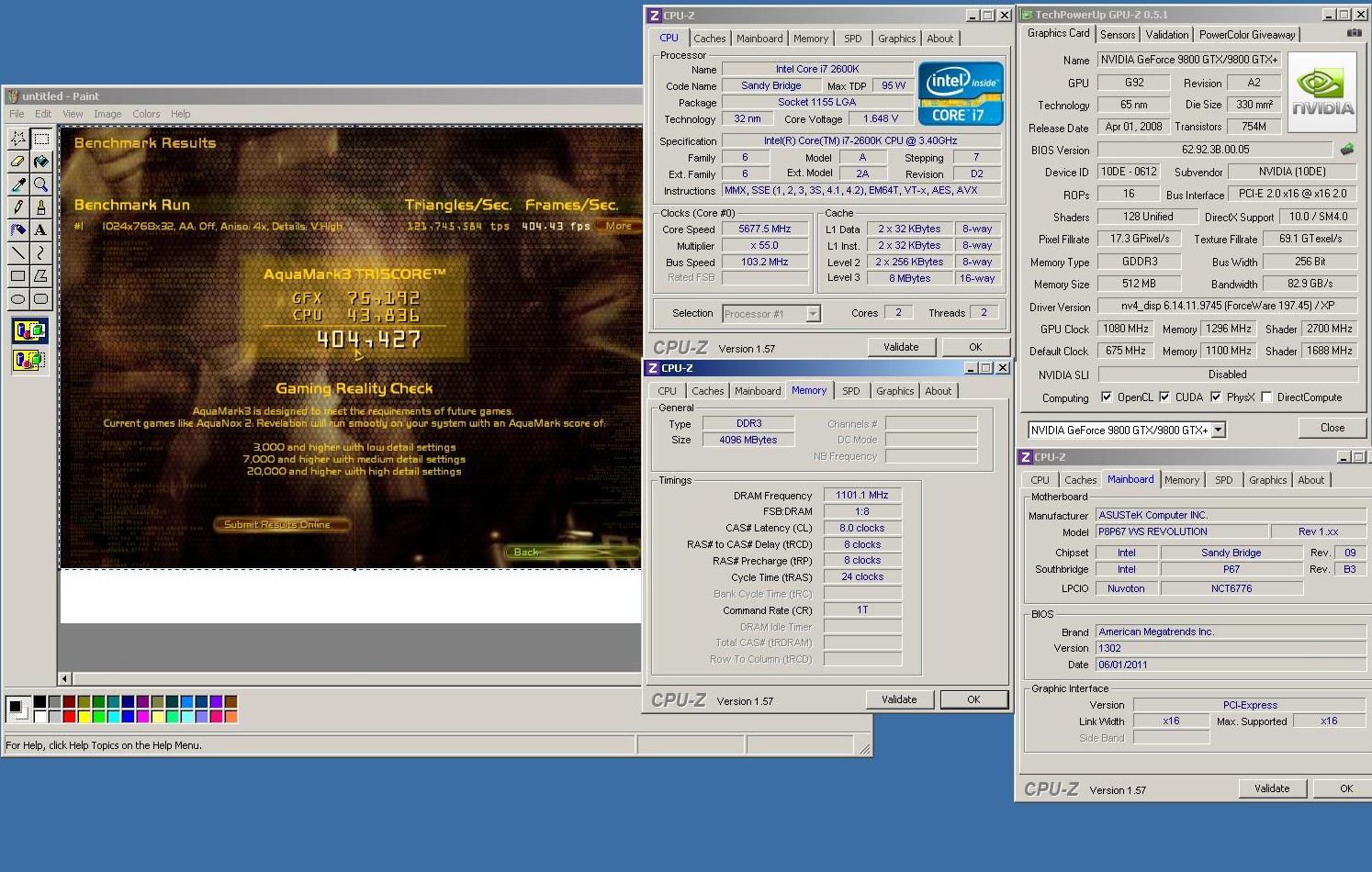Image resolution: width=1372 pixels, height=872 pixels.
Task: Click the BIOS save icon in GPU-Z
Action: coord(1347,149)
